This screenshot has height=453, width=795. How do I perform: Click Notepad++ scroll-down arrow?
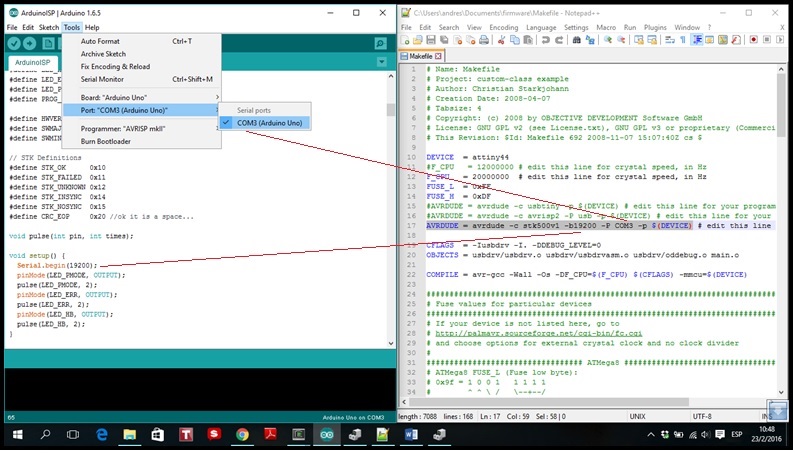(781, 392)
